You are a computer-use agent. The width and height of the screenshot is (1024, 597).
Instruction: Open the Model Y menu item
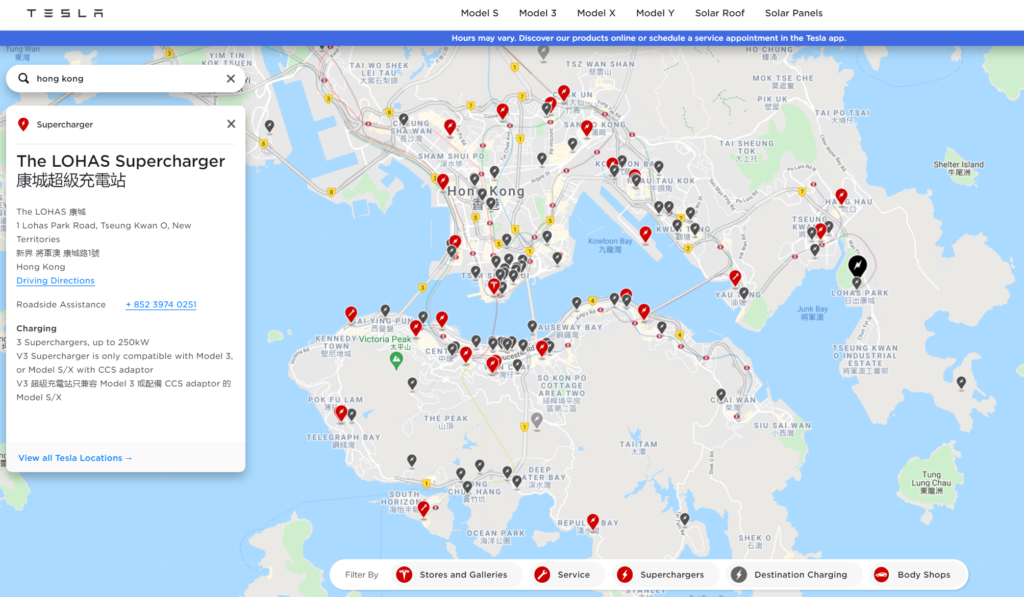coord(655,13)
